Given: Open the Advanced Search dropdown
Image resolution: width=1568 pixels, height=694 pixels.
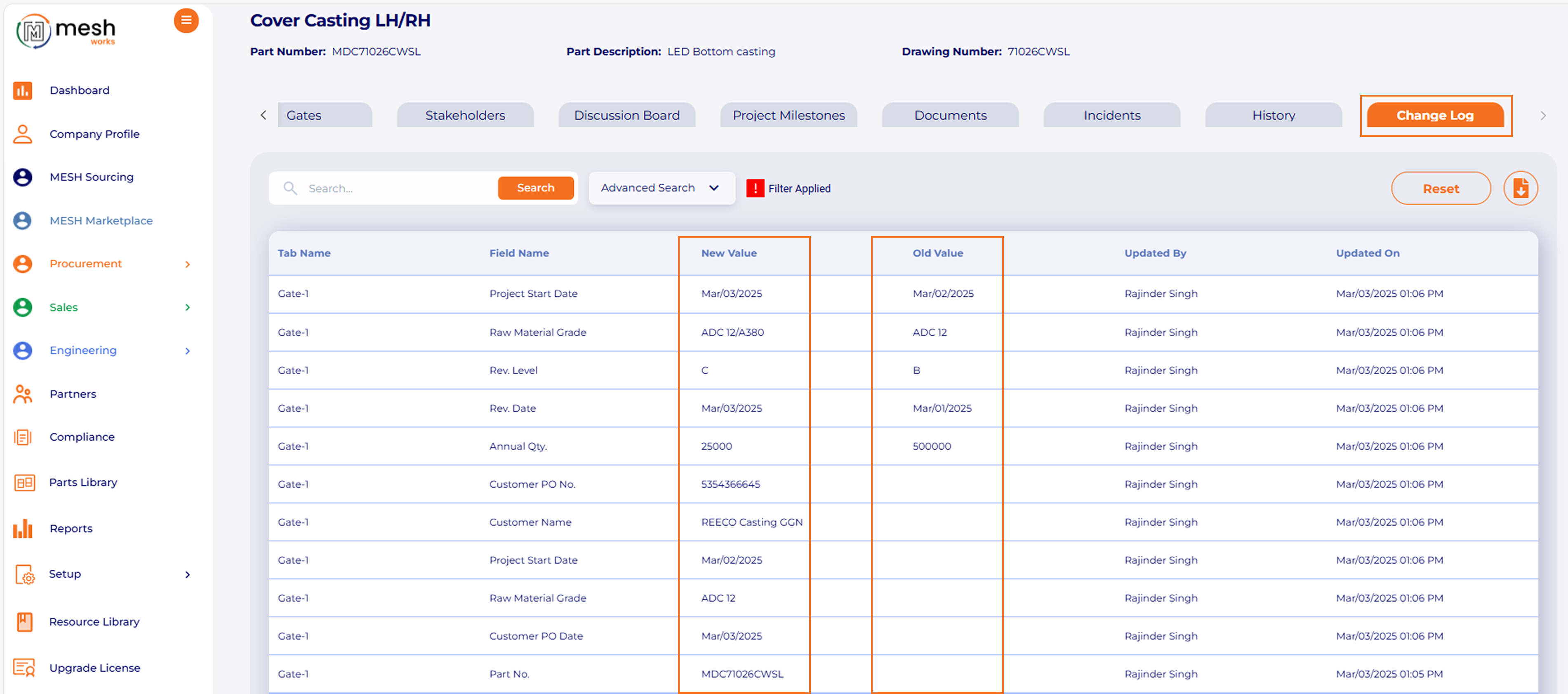Looking at the screenshot, I should coord(661,188).
